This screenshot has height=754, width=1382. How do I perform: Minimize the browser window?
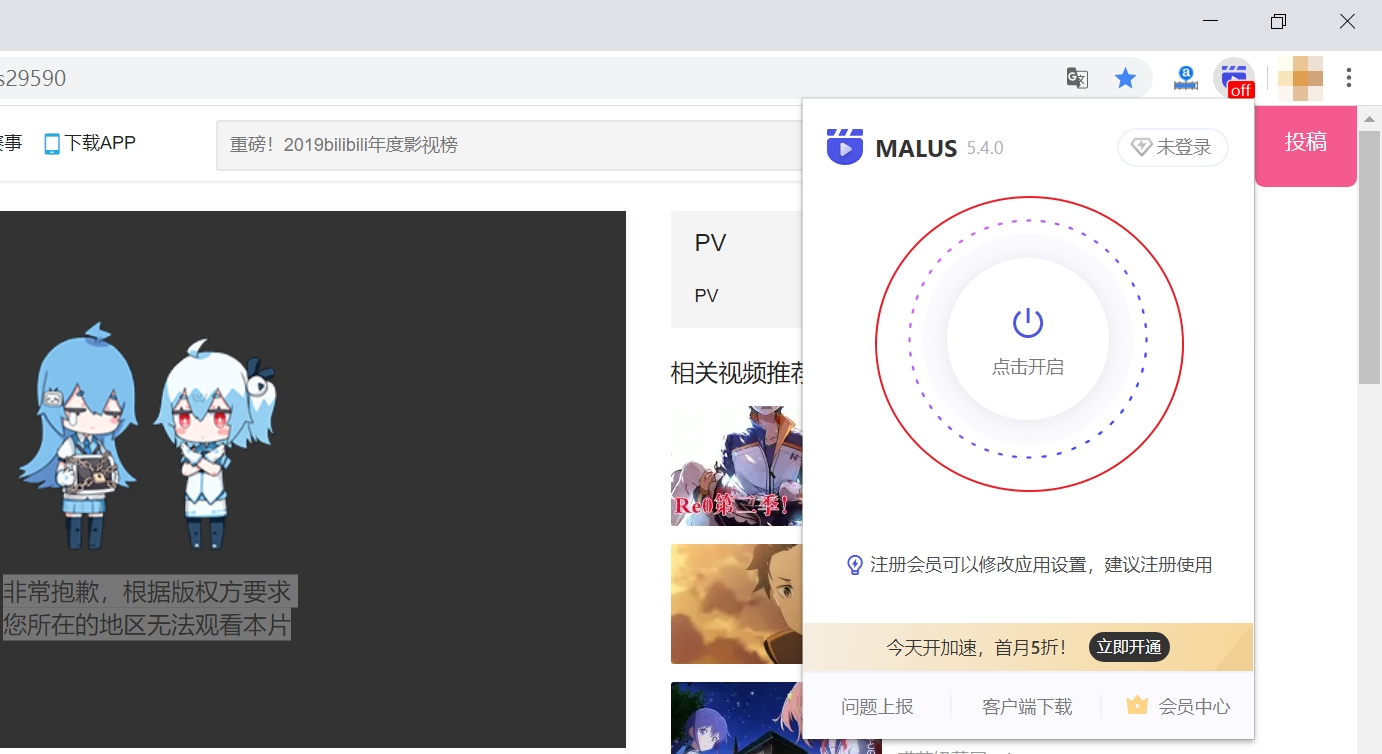tap(1212, 21)
